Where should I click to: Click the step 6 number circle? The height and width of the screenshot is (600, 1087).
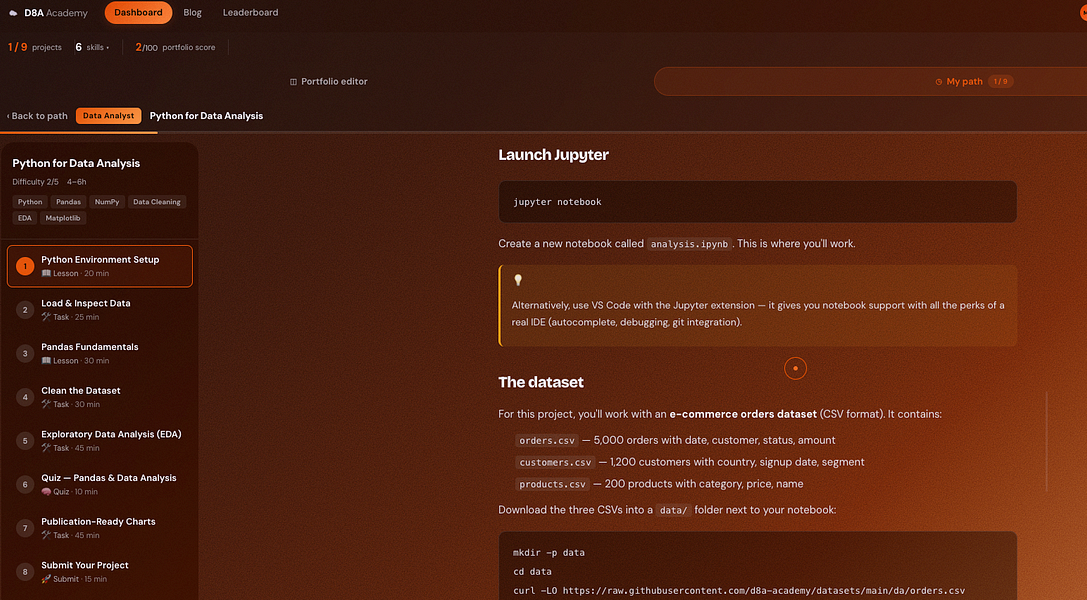(x=25, y=484)
